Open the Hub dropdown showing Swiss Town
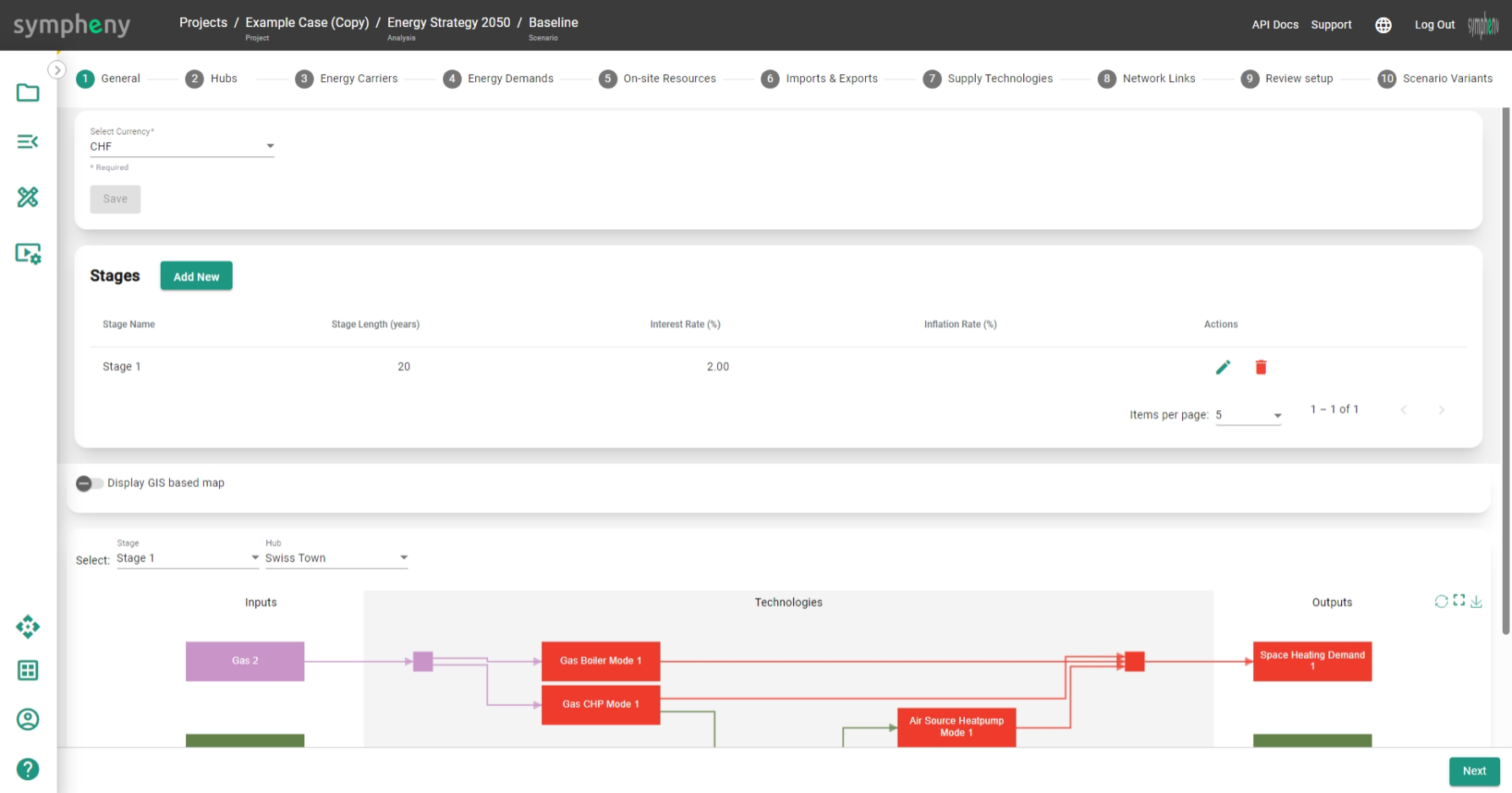This screenshot has height=793, width=1512. (x=336, y=558)
